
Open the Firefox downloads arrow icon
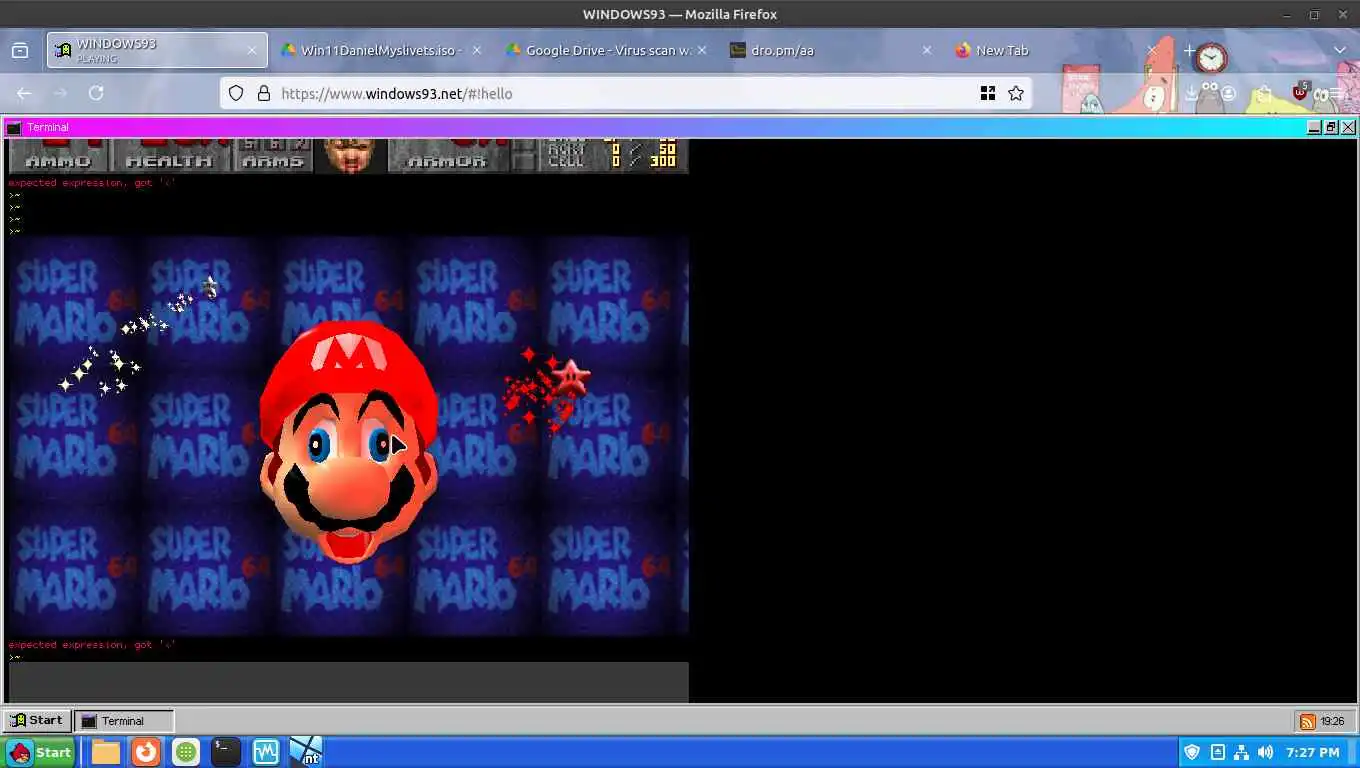pos(1191,93)
